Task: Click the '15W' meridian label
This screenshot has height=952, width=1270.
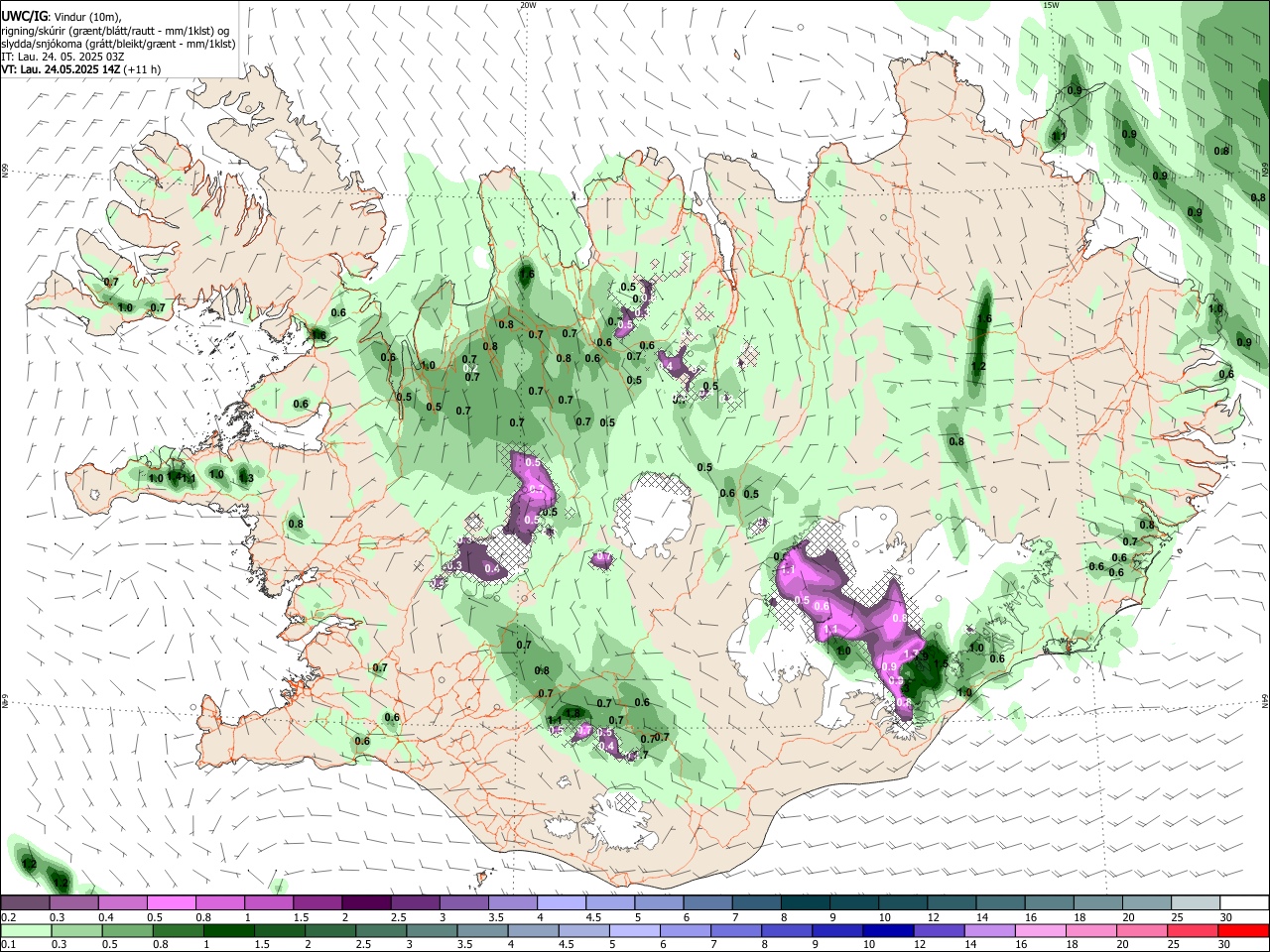Action: [x=1052, y=5]
